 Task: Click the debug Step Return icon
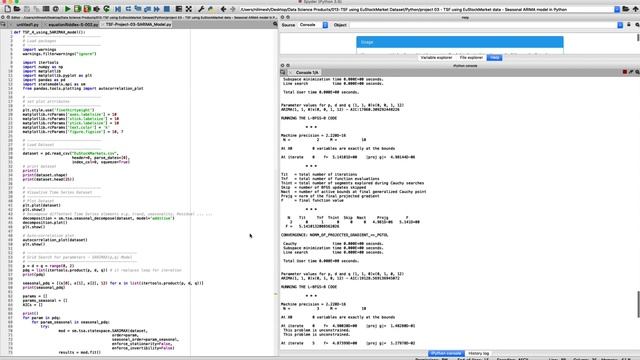(147, 9)
